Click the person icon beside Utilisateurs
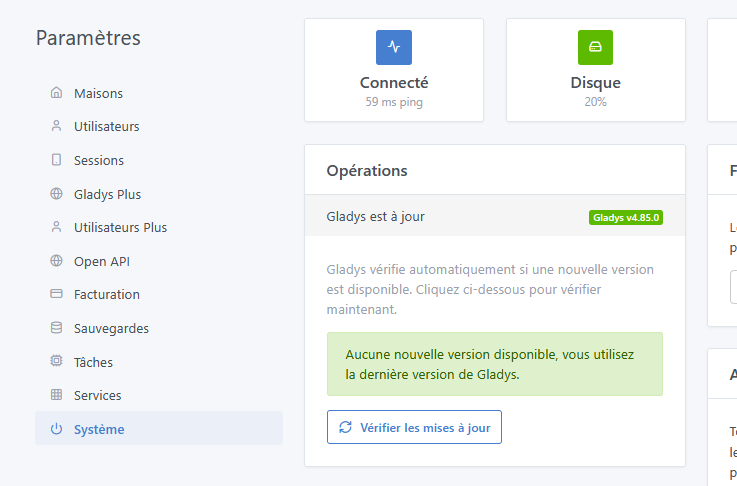This screenshot has width=737, height=486. (56, 126)
